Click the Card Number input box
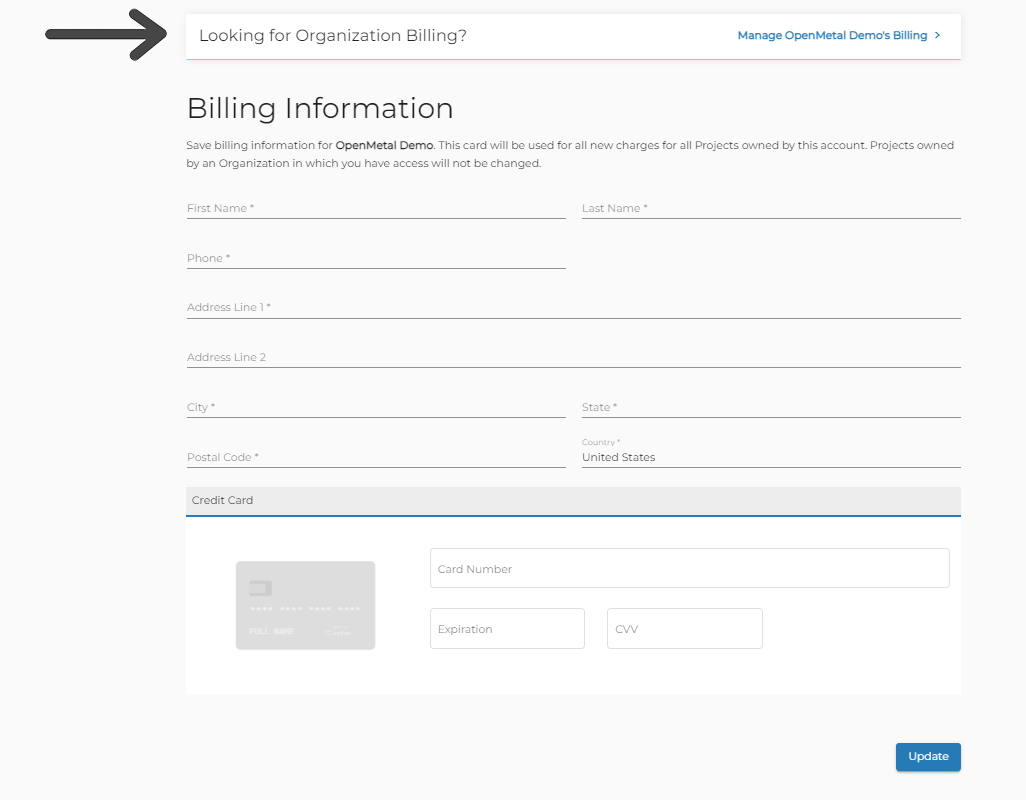1026x800 pixels. [690, 568]
